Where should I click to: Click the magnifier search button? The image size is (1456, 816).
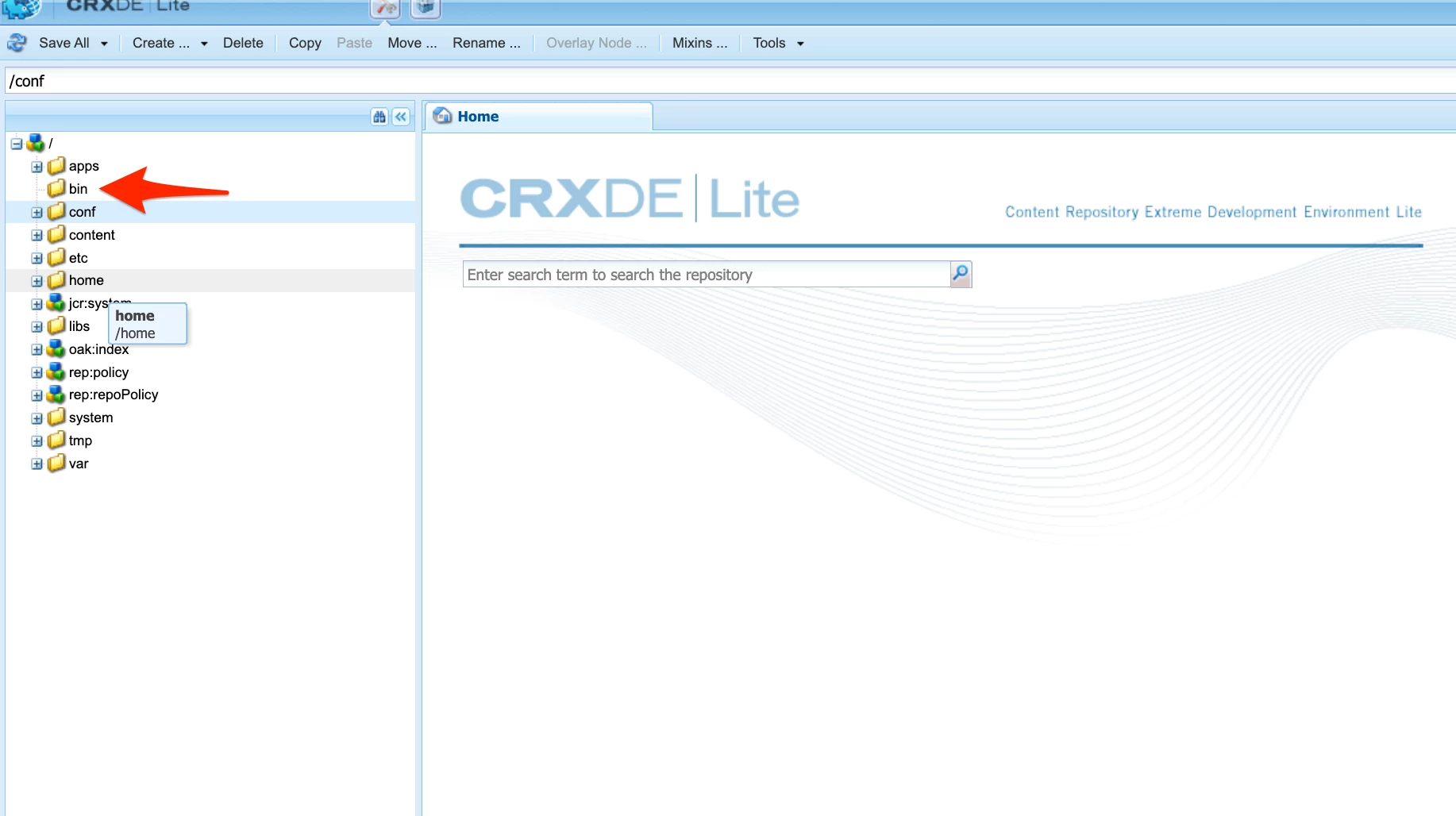(961, 275)
